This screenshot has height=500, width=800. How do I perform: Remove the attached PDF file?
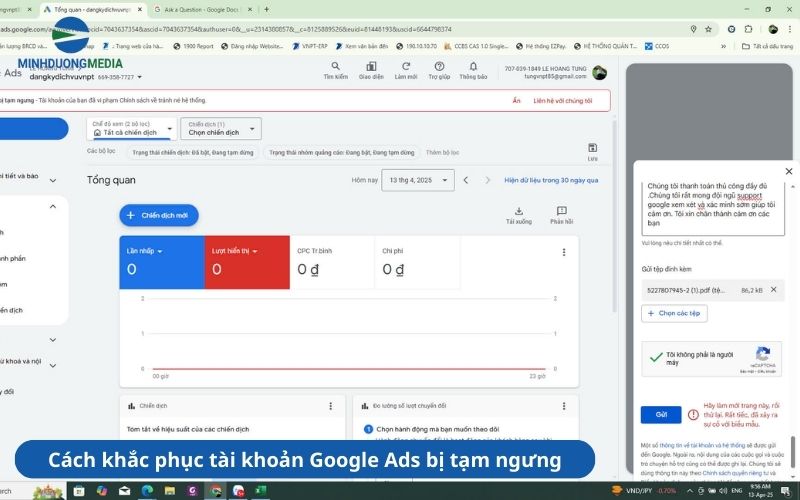point(773,289)
